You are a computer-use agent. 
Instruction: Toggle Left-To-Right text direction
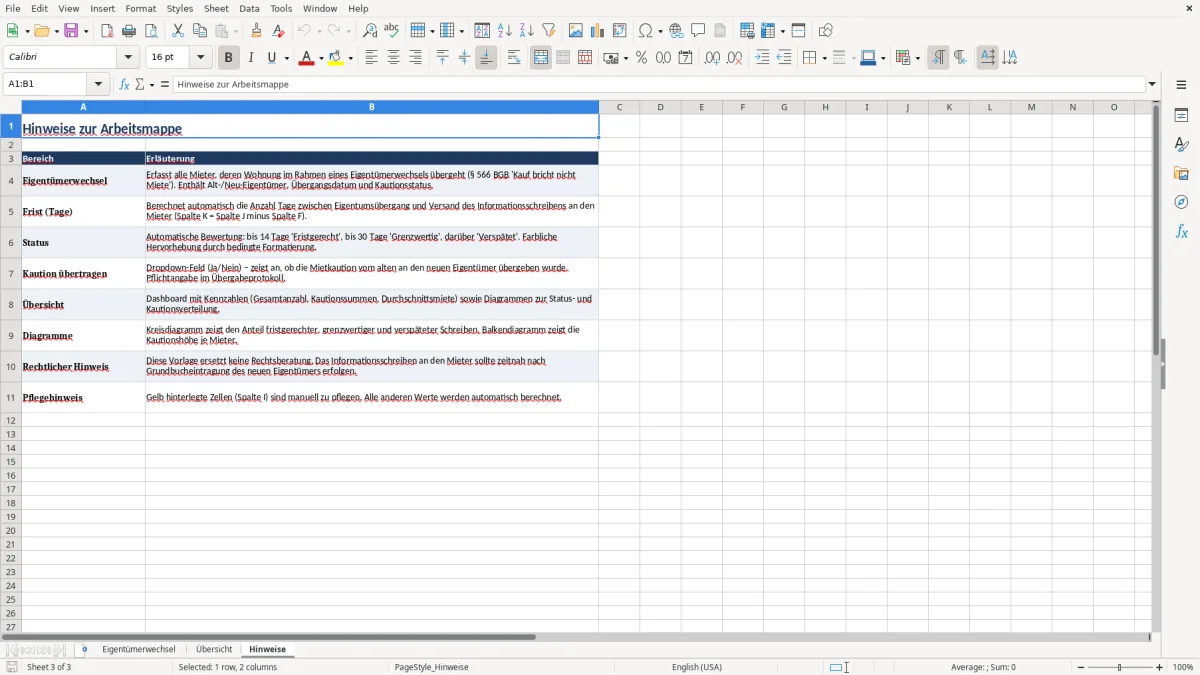coord(938,58)
